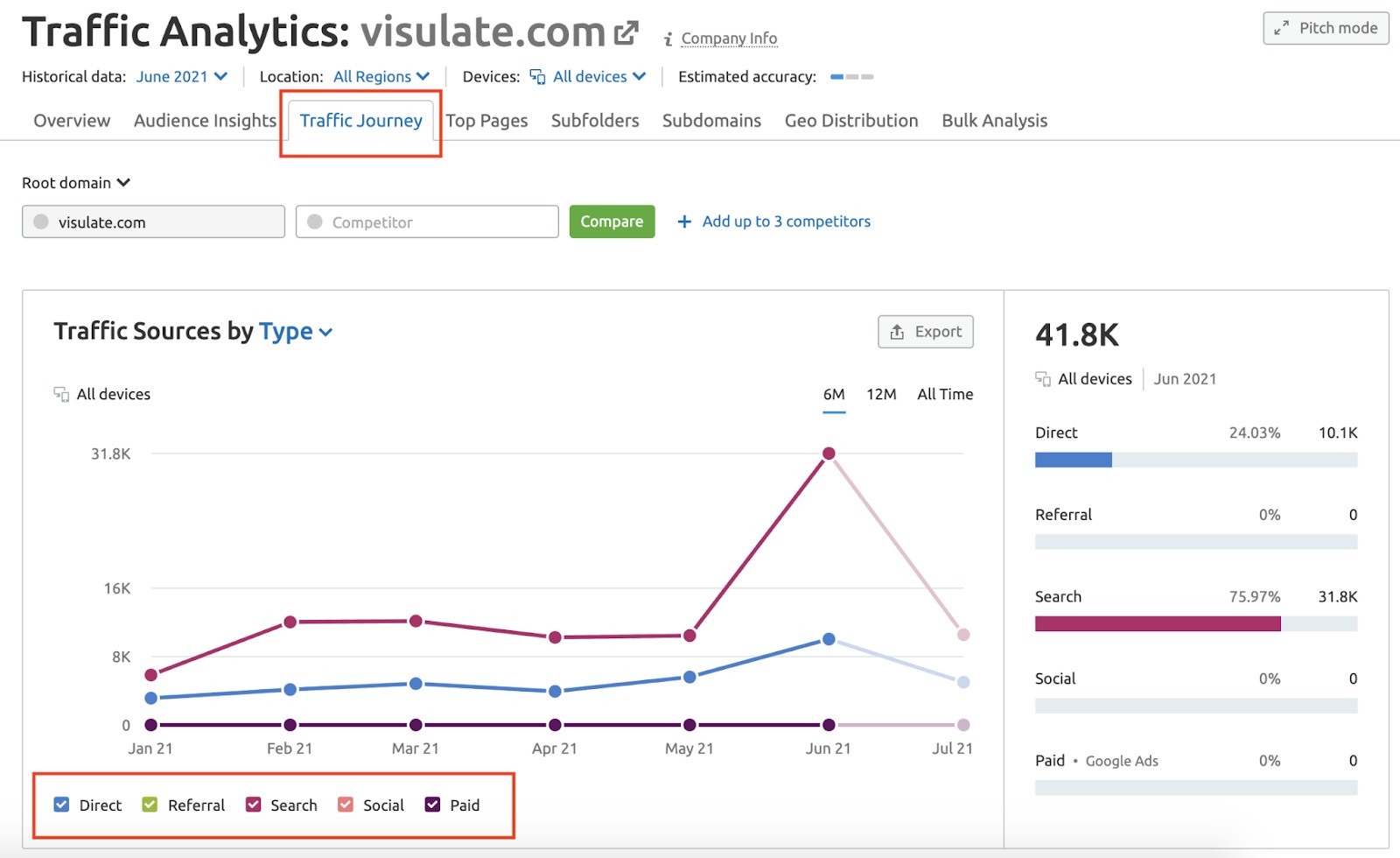Viewport: 1400px width, 858px height.
Task: Click the Google Ads label
Action: [1122, 761]
